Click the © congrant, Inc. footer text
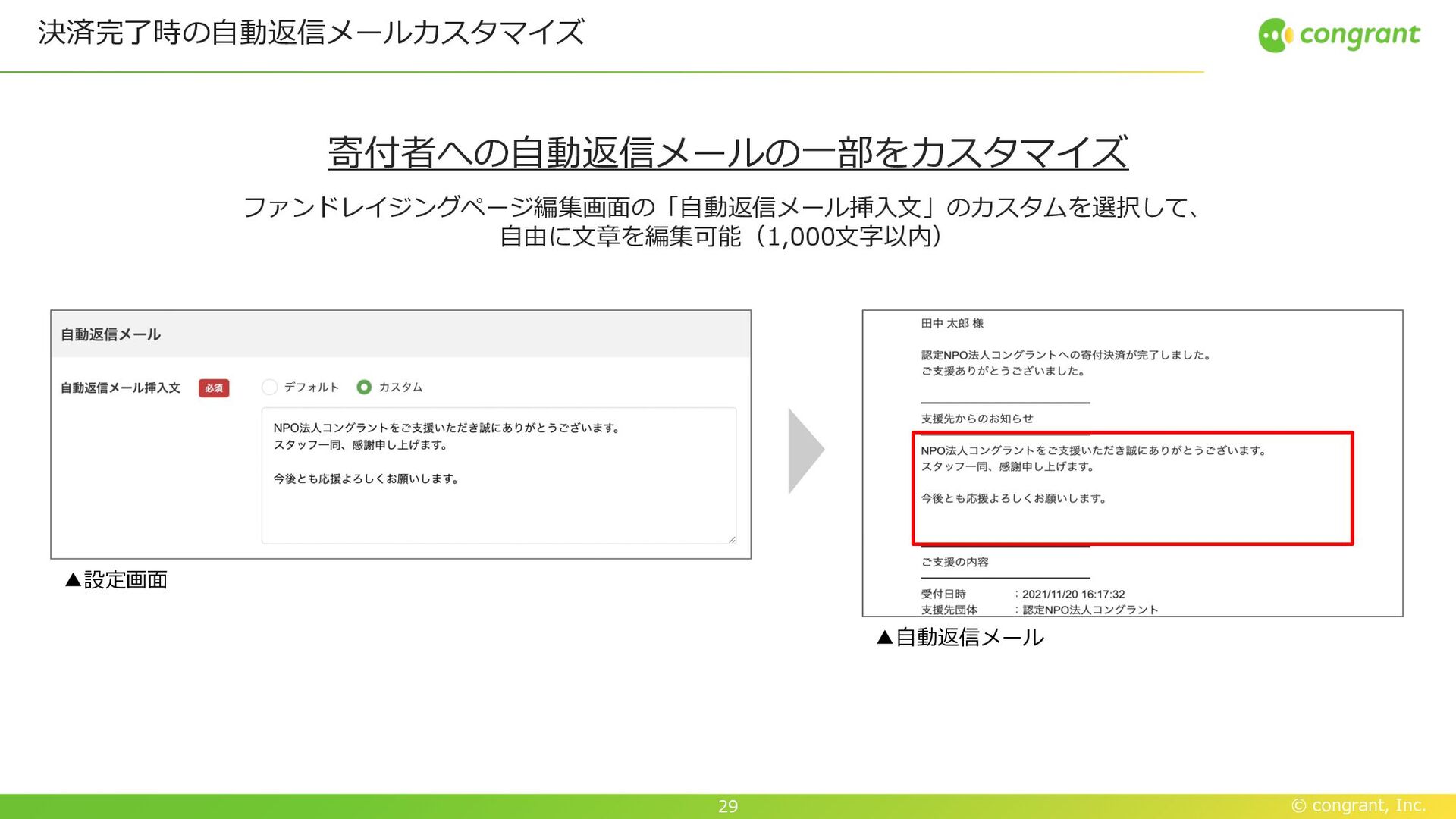The image size is (1456, 819). pyautogui.click(x=1358, y=805)
